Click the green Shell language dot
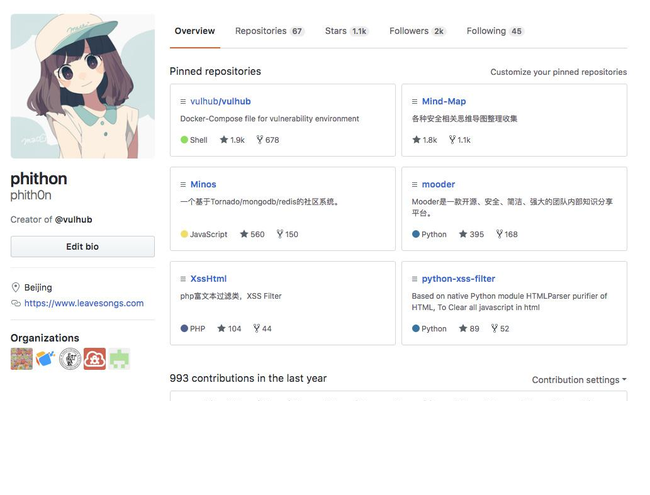 click(x=184, y=140)
